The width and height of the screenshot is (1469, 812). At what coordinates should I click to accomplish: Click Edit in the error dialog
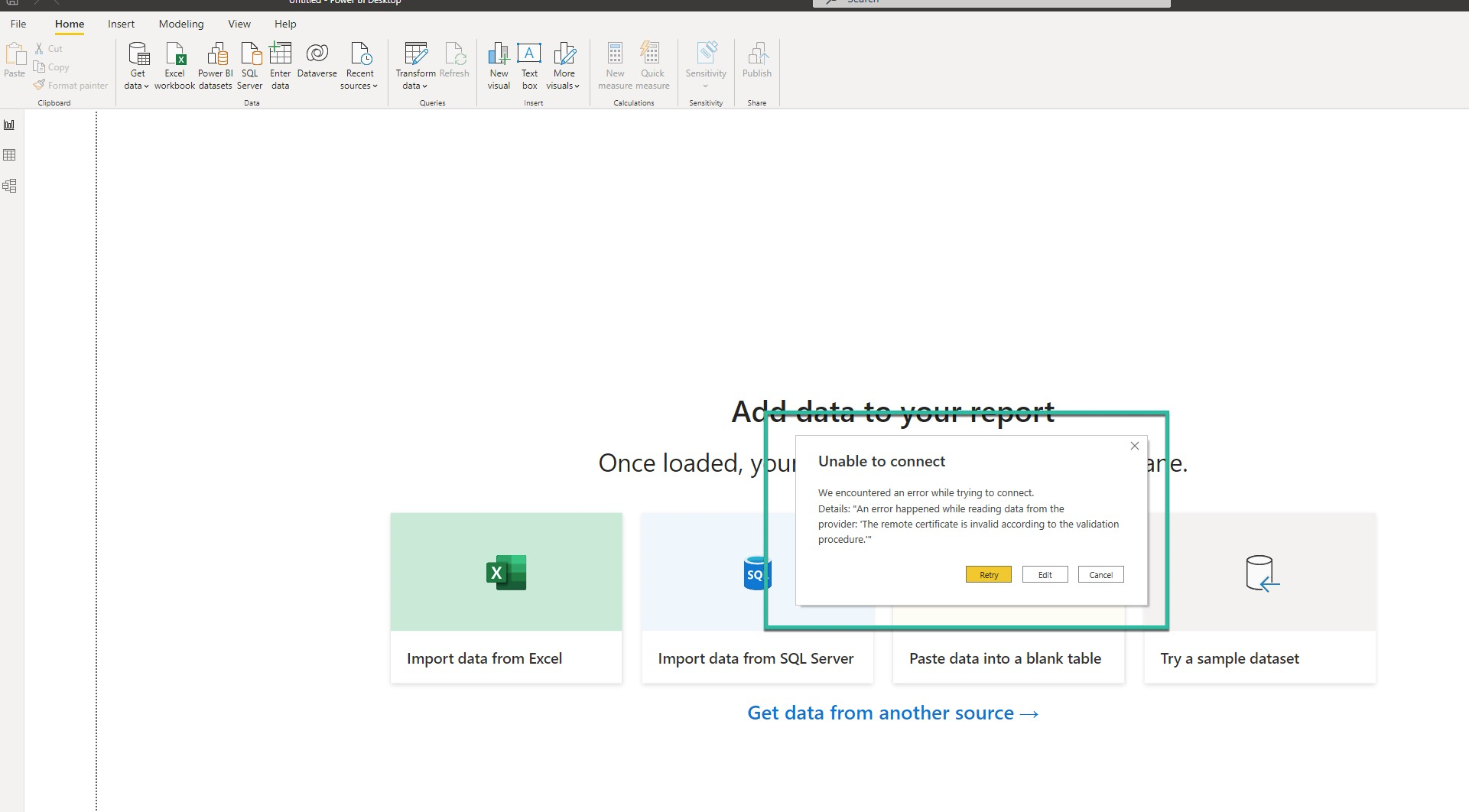[x=1045, y=574]
